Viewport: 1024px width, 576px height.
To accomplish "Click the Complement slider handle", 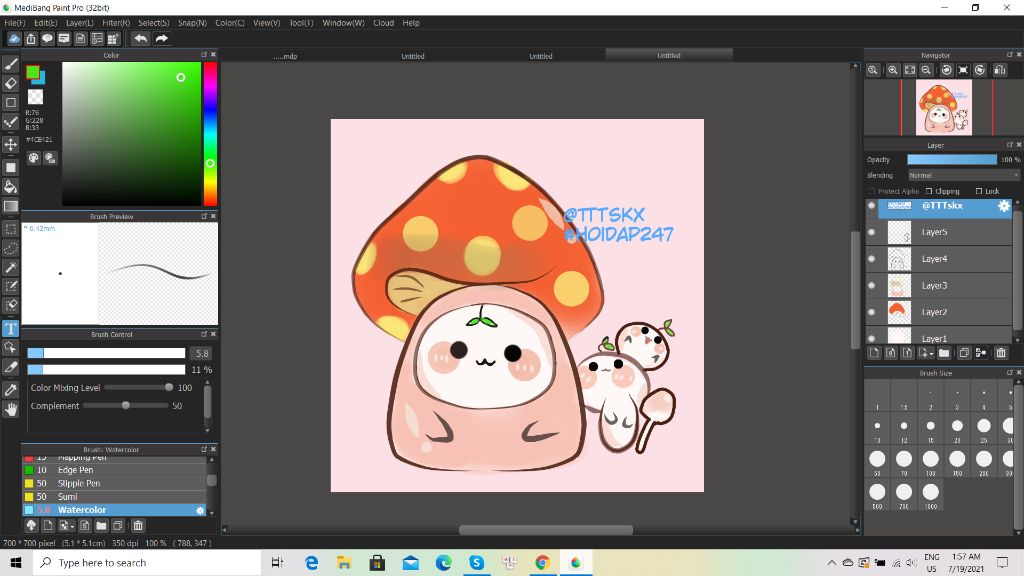I will [x=126, y=406].
